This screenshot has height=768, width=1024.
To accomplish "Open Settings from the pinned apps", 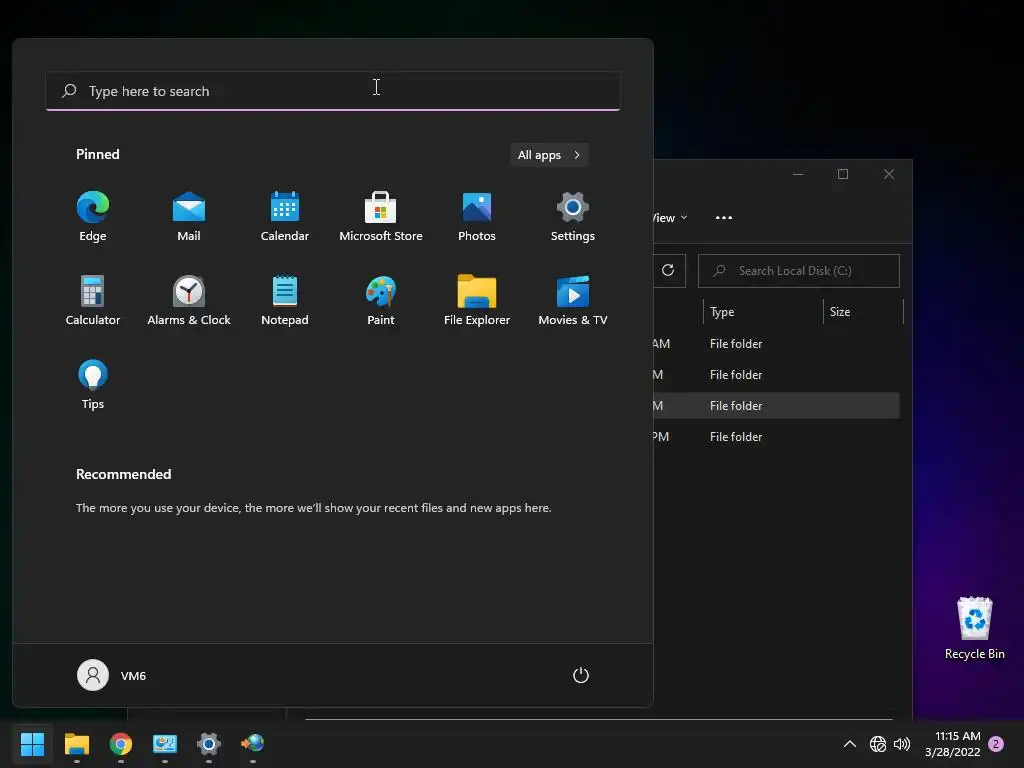I will (x=573, y=217).
